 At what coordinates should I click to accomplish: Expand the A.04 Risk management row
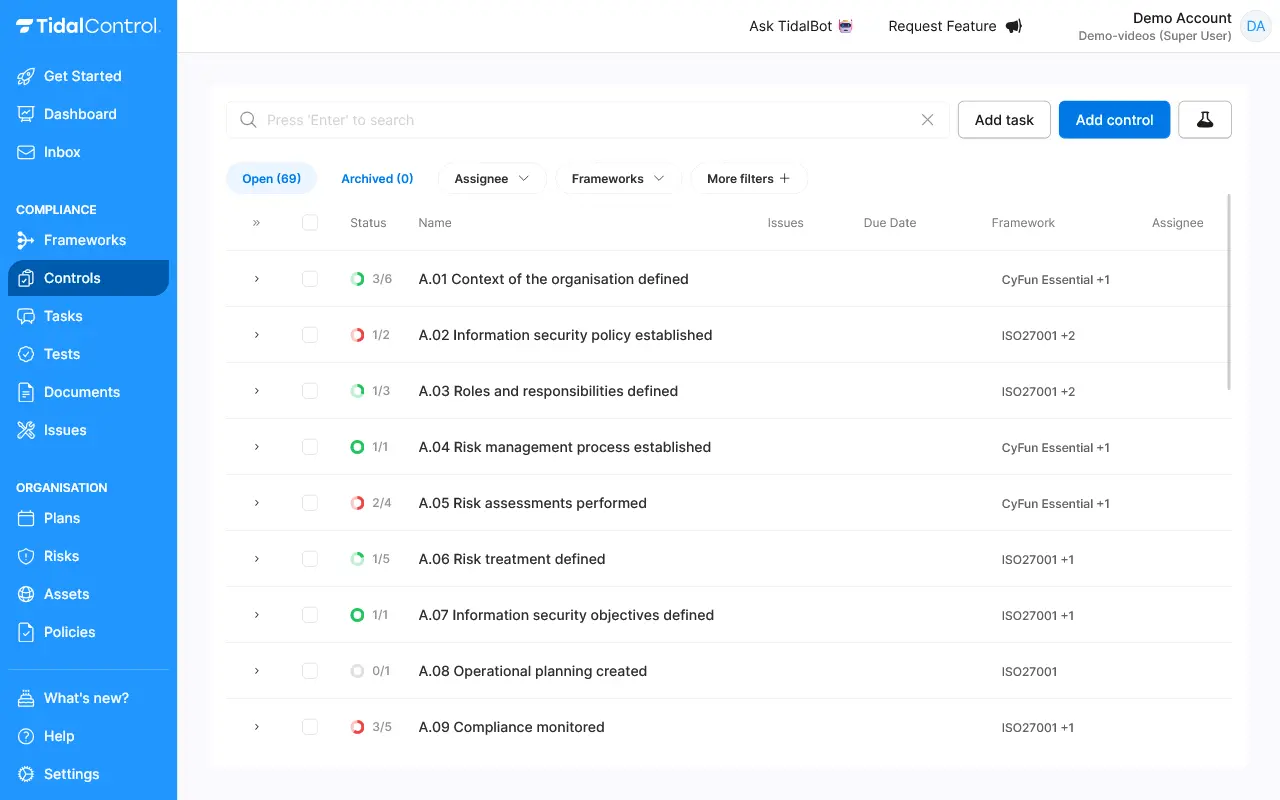coord(256,447)
